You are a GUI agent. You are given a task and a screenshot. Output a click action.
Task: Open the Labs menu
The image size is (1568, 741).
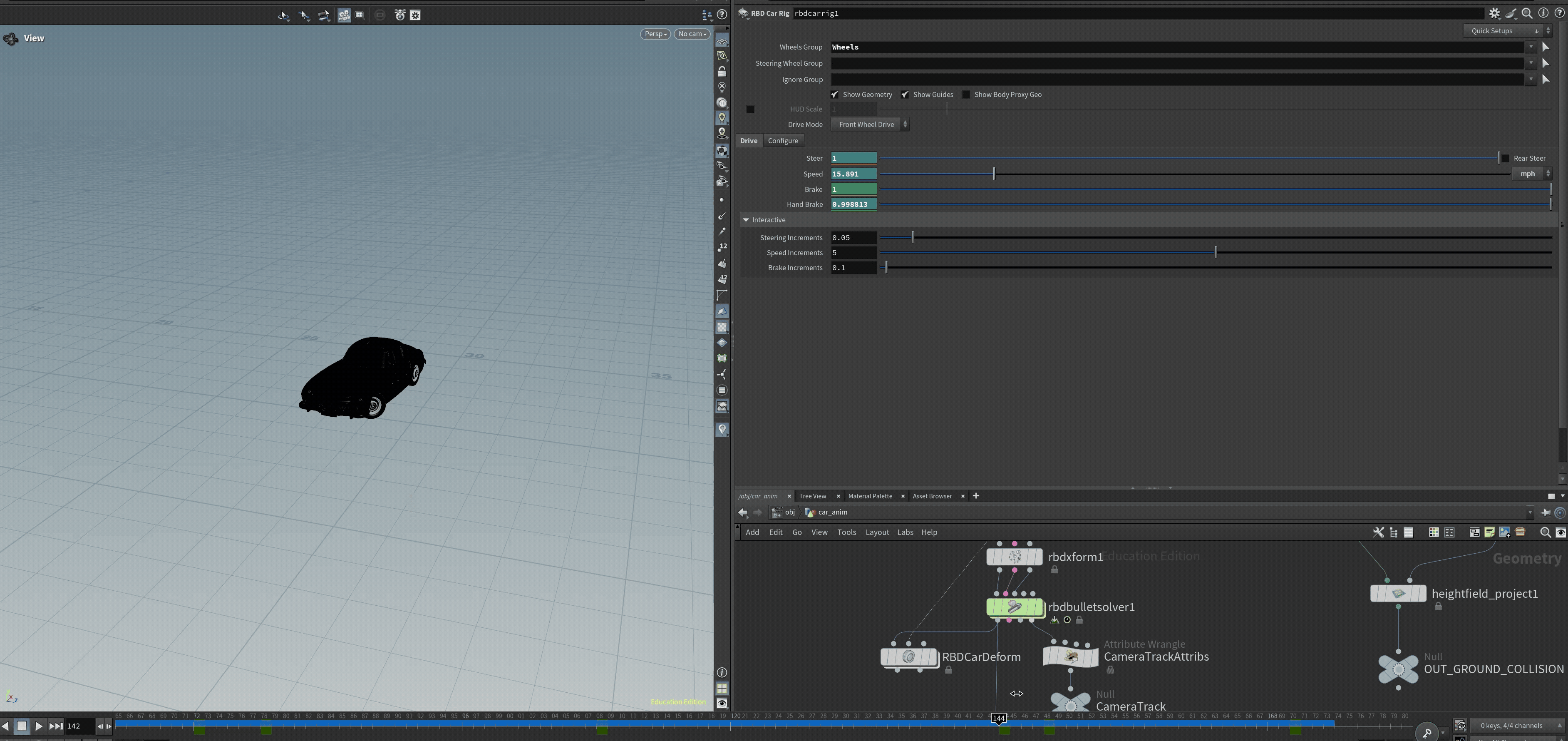[905, 533]
